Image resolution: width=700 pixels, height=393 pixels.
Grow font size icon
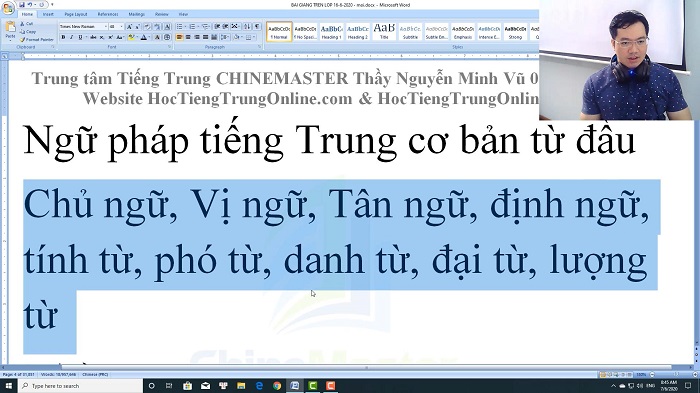coord(129,26)
